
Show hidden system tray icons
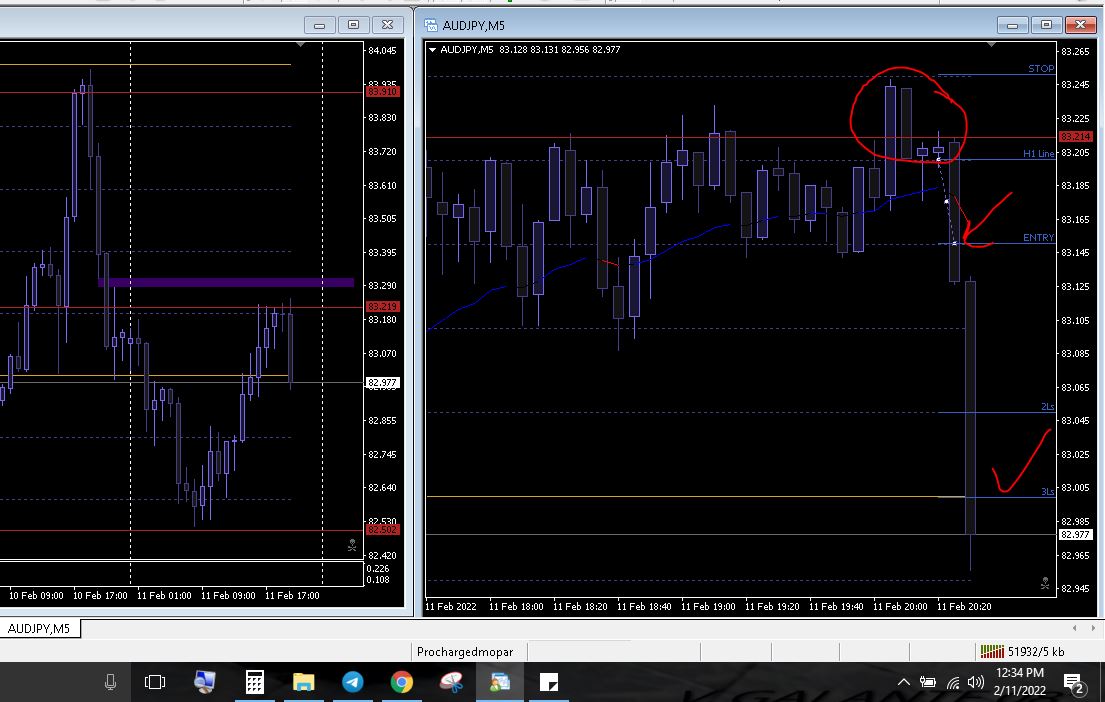click(x=903, y=682)
